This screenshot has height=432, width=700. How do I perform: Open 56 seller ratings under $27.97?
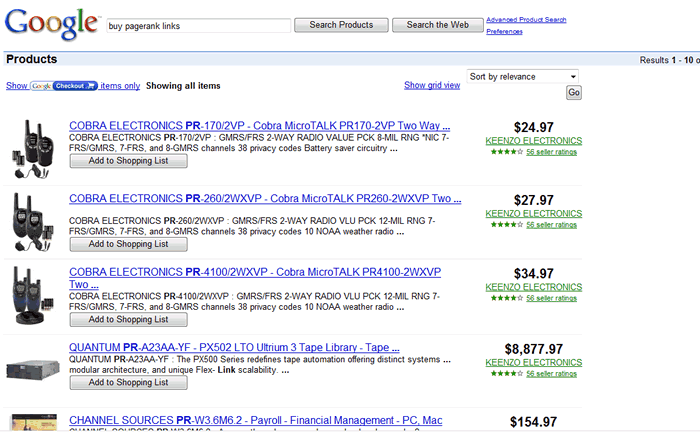tap(551, 225)
